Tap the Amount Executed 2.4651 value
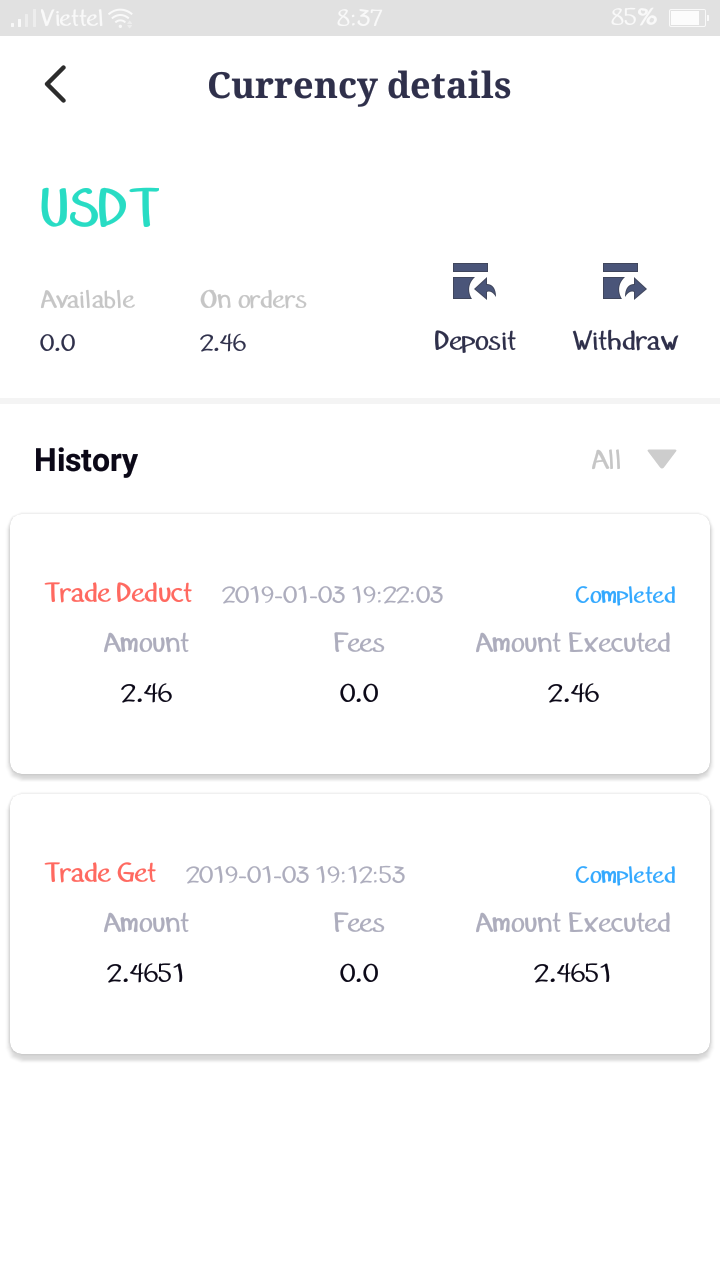This screenshot has height=1280, width=720. (572, 973)
